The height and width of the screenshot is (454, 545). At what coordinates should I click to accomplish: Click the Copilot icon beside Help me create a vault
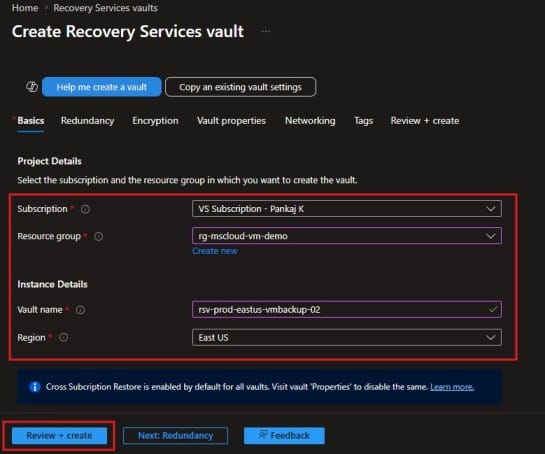(x=32, y=87)
